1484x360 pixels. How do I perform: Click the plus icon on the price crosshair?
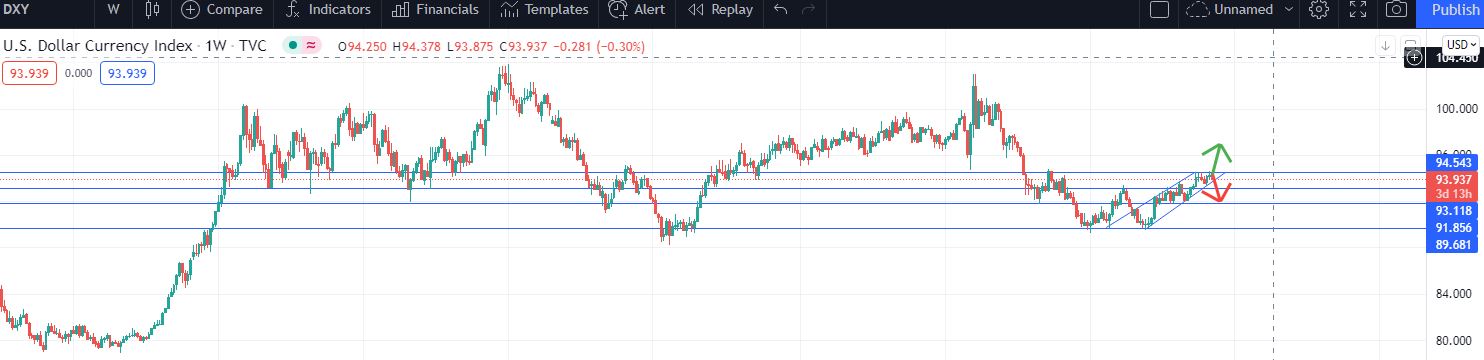click(1414, 58)
